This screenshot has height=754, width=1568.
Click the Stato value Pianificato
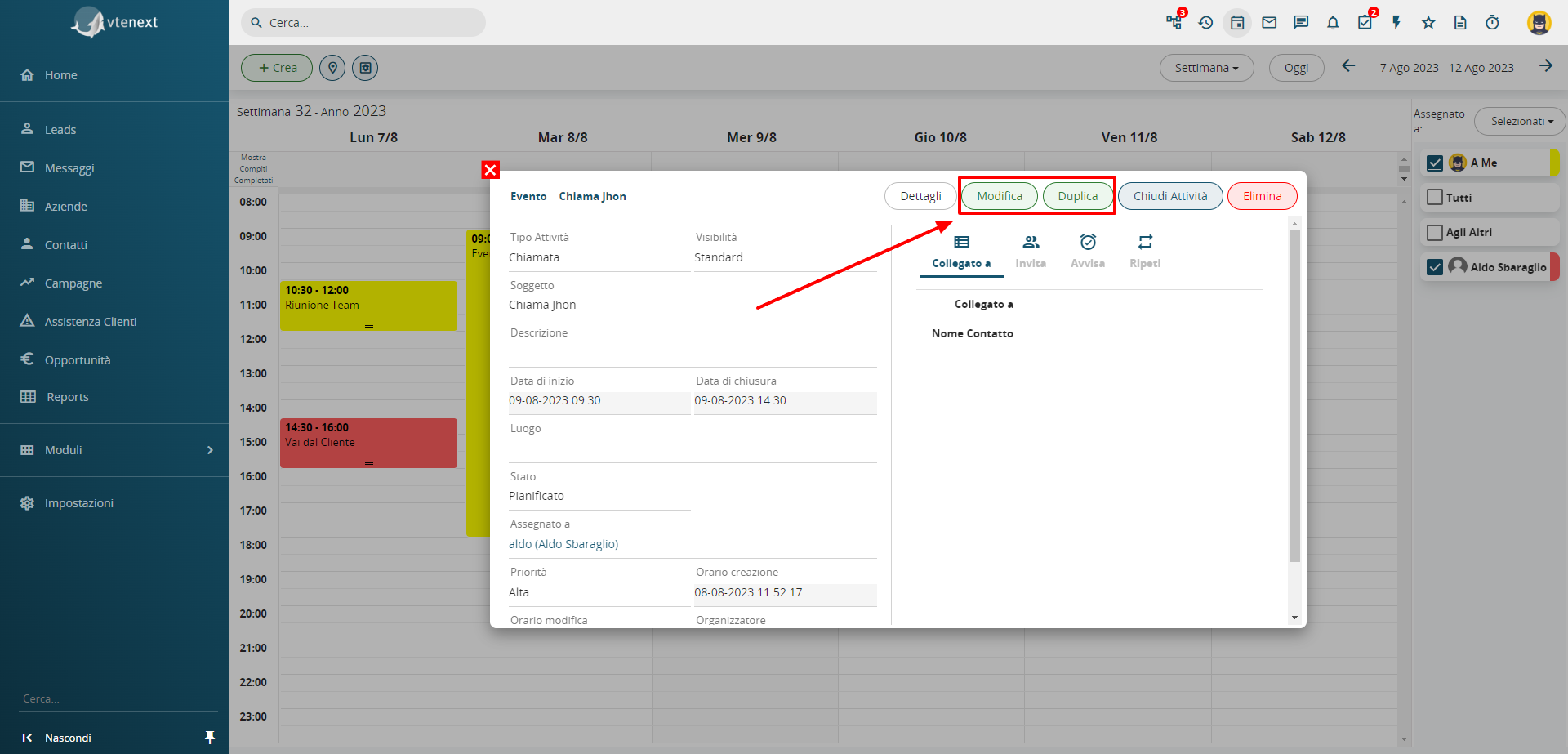537,496
